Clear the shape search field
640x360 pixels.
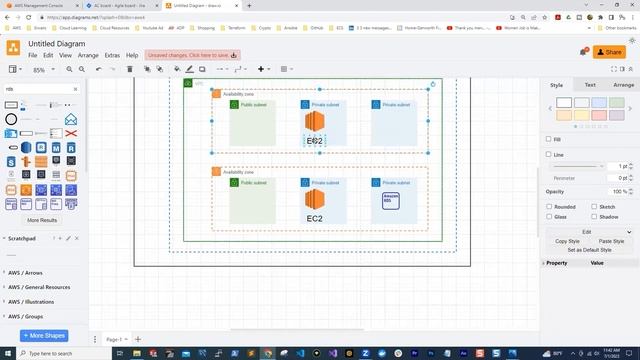coord(76,89)
